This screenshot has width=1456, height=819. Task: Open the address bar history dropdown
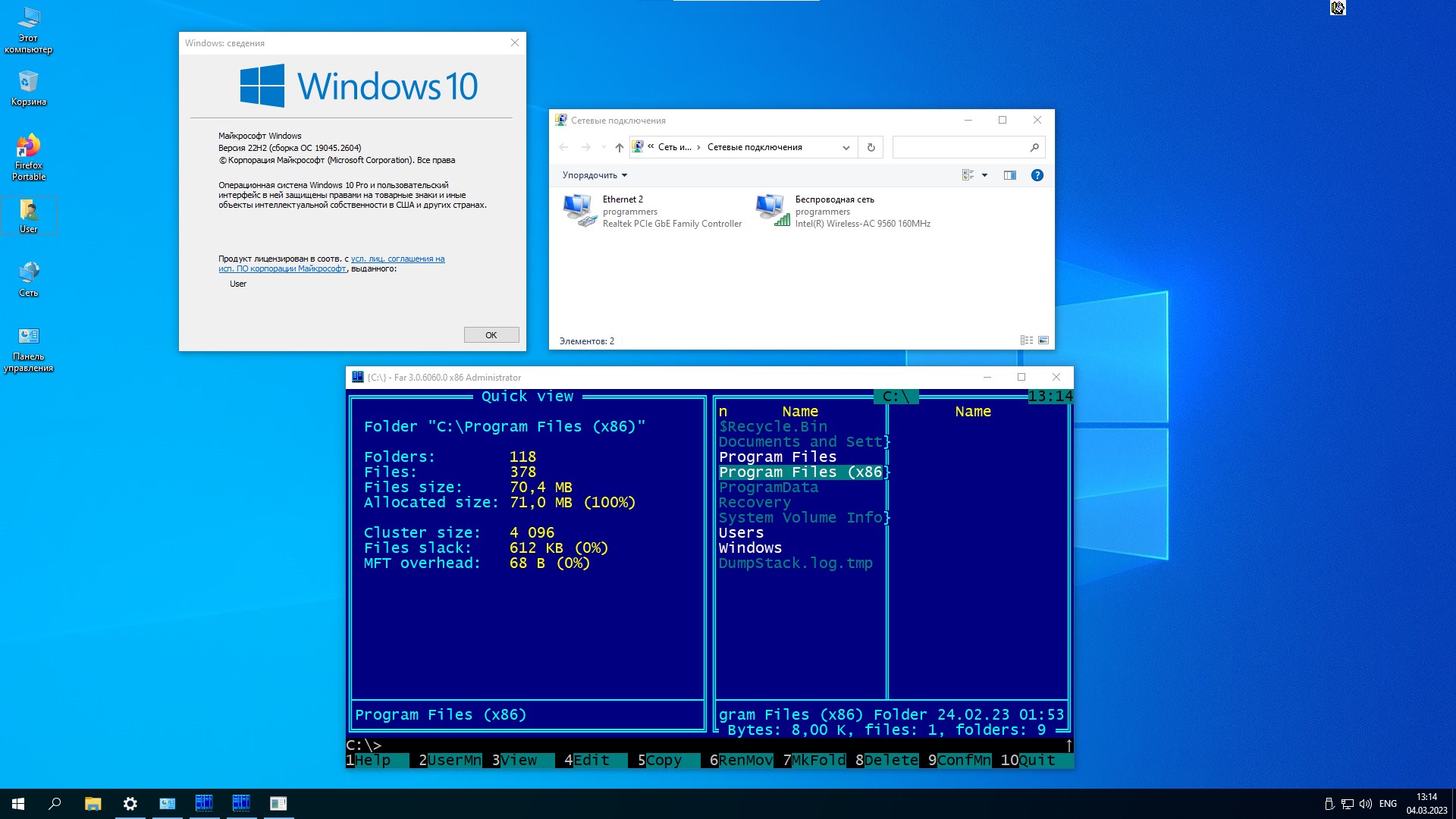tap(846, 148)
